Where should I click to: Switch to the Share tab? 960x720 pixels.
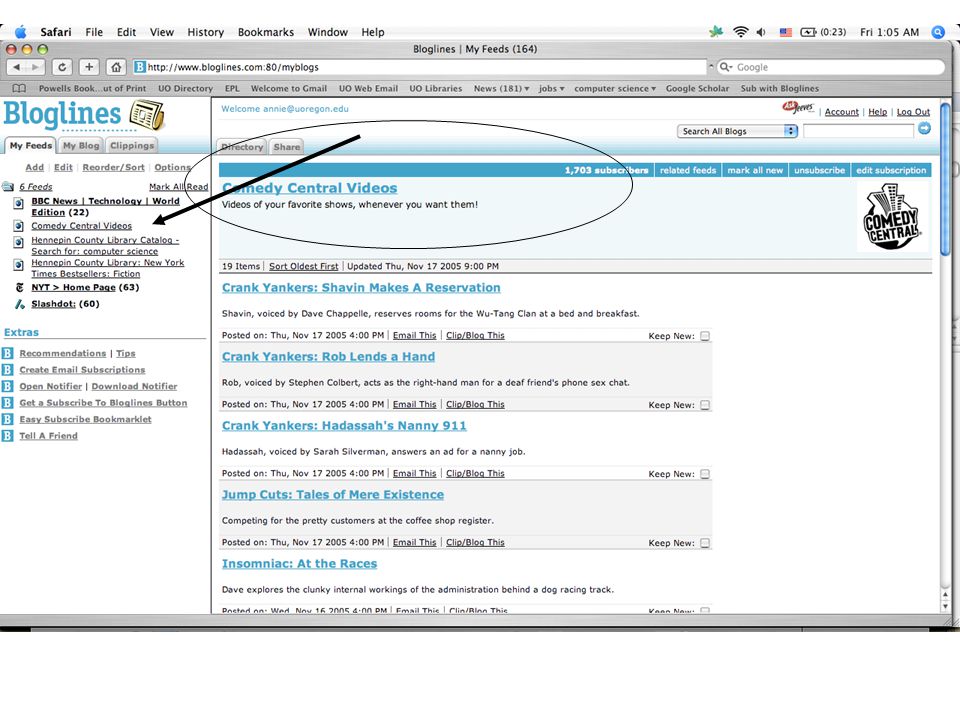[x=287, y=147]
